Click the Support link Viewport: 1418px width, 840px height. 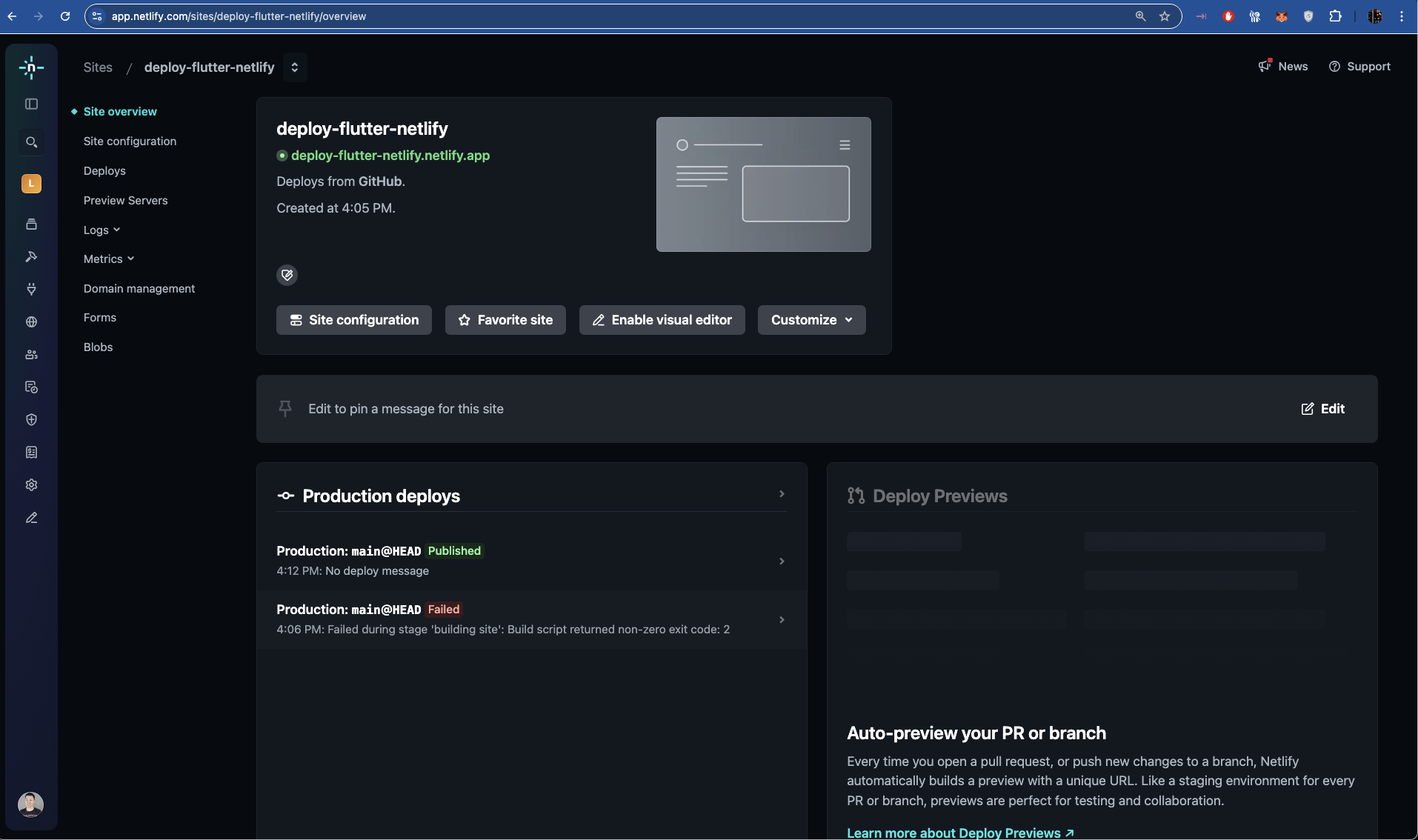click(x=1359, y=67)
